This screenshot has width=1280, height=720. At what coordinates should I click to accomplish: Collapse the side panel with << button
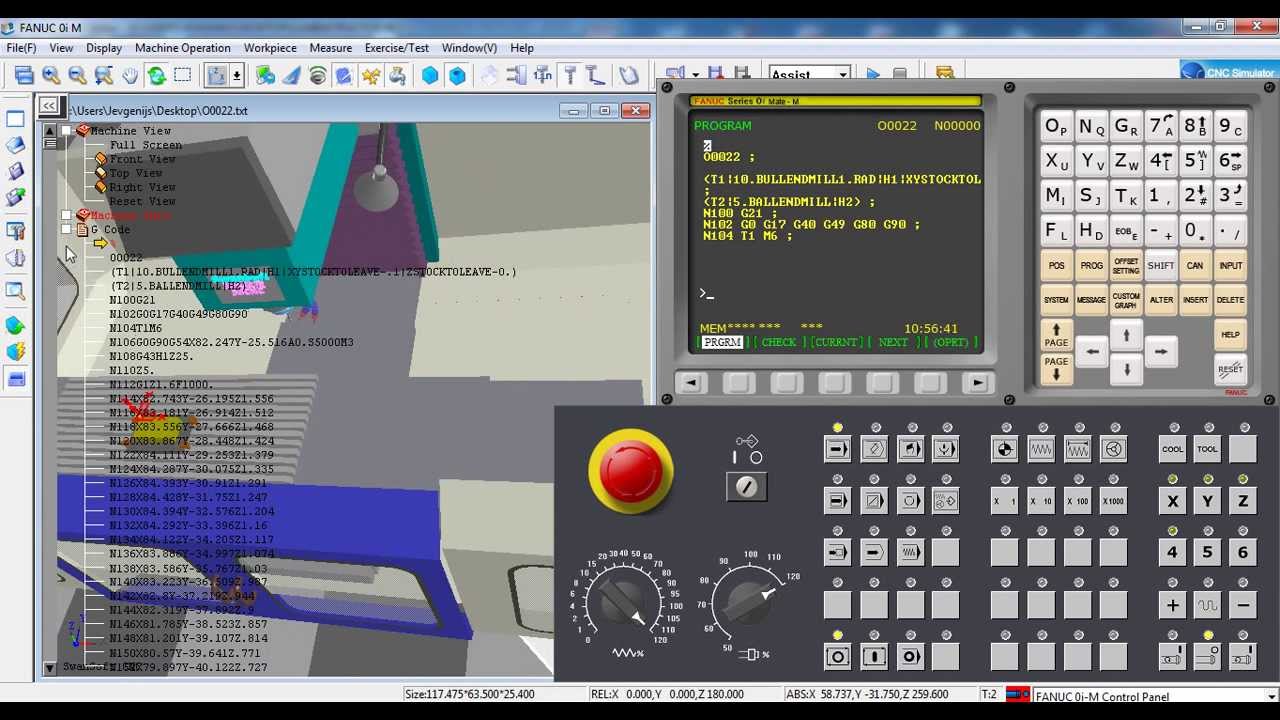point(48,105)
